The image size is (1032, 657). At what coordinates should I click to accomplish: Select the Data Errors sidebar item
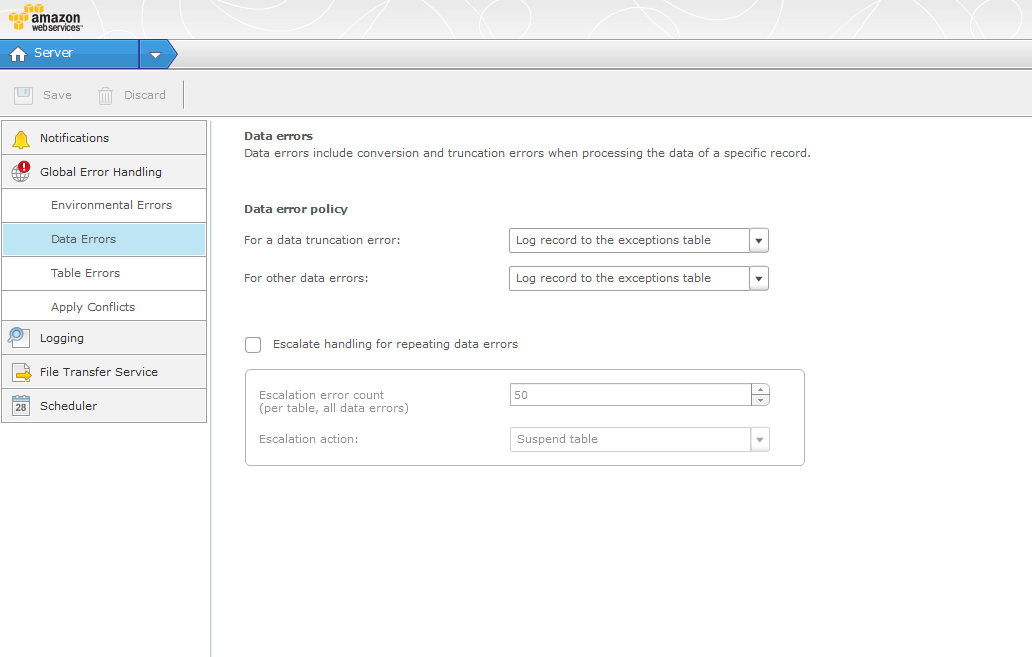coord(83,239)
